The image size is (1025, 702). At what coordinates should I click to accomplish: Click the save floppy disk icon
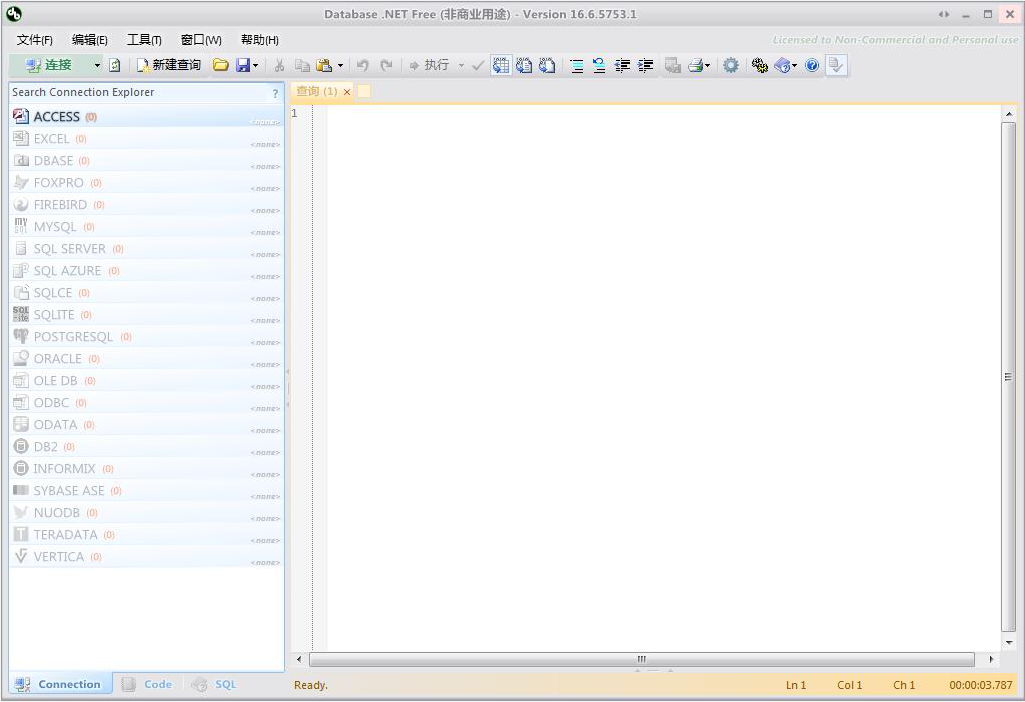click(x=242, y=65)
